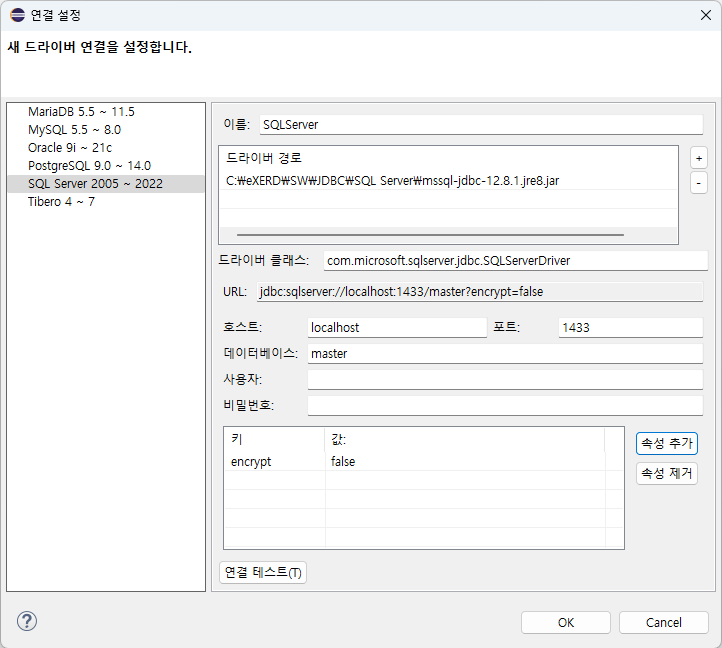The image size is (722, 648).
Task: Remove driver path with minus button
Action: [699, 183]
